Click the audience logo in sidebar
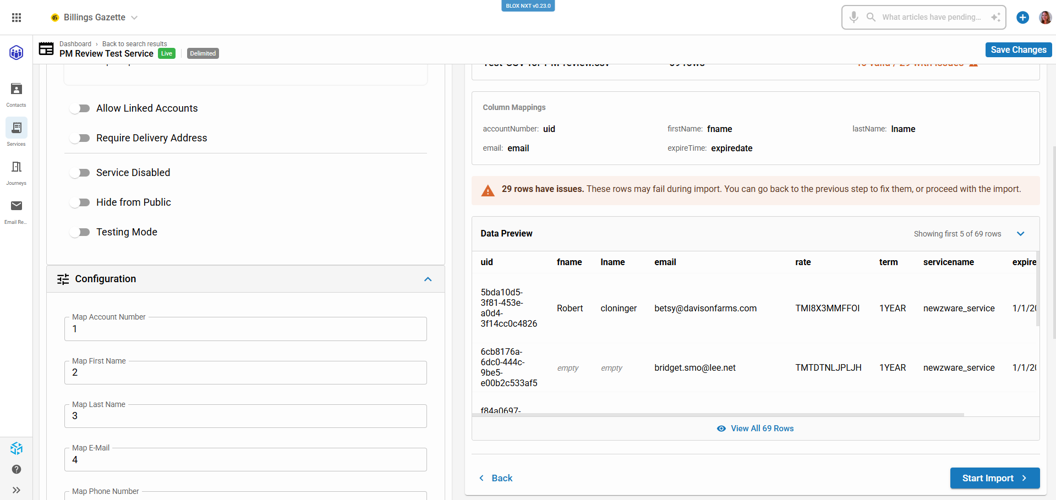Viewport: 1056px width, 500px height. click(16, 52)
